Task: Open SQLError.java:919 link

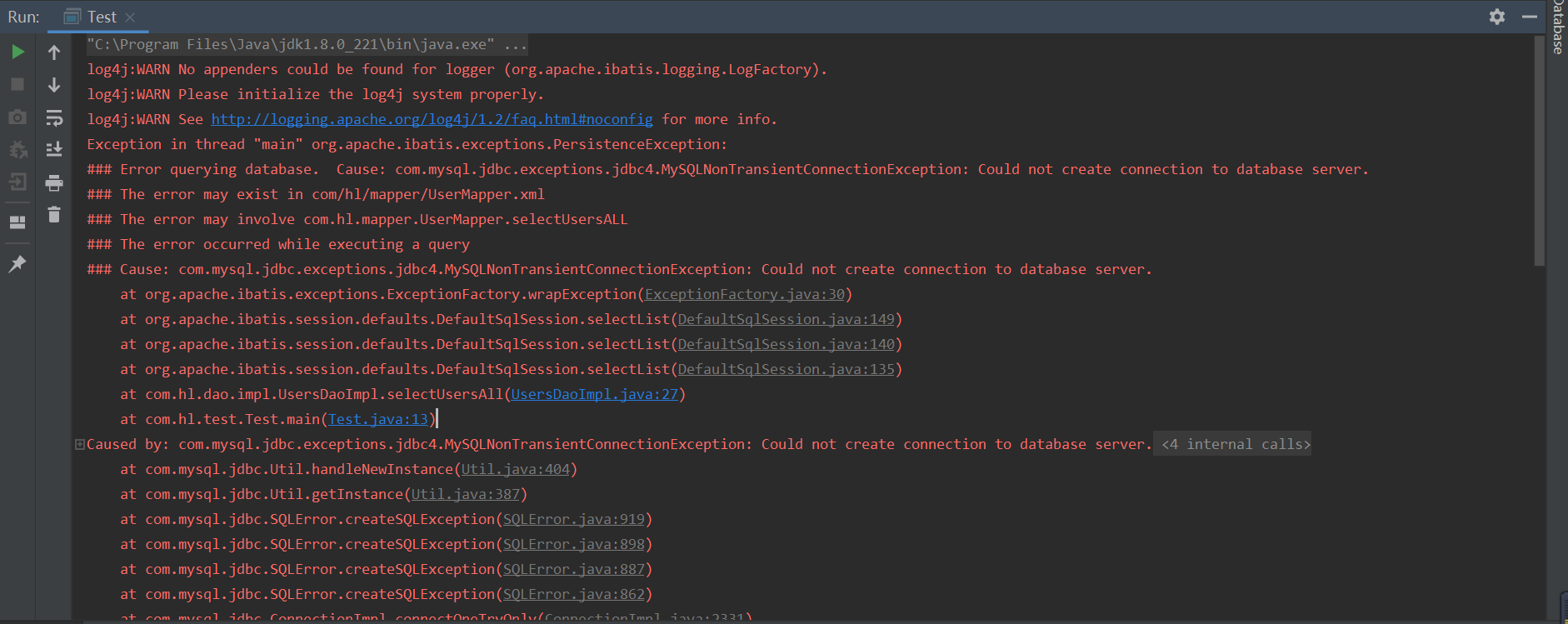Action: [x=574, y=519]
